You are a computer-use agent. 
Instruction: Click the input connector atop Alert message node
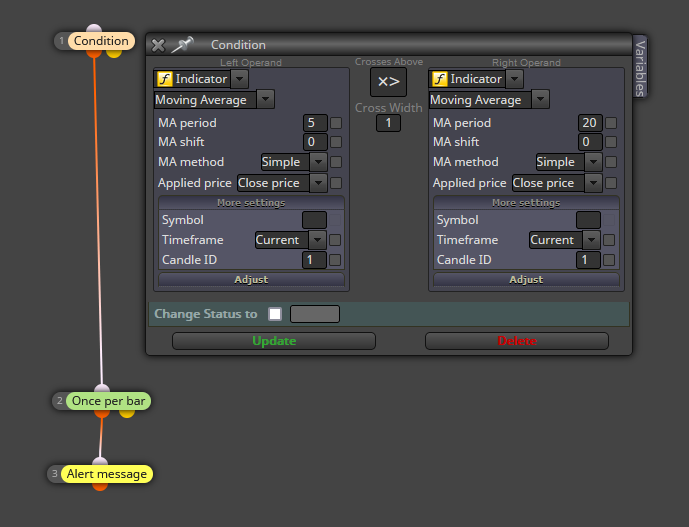coord(100,462)
